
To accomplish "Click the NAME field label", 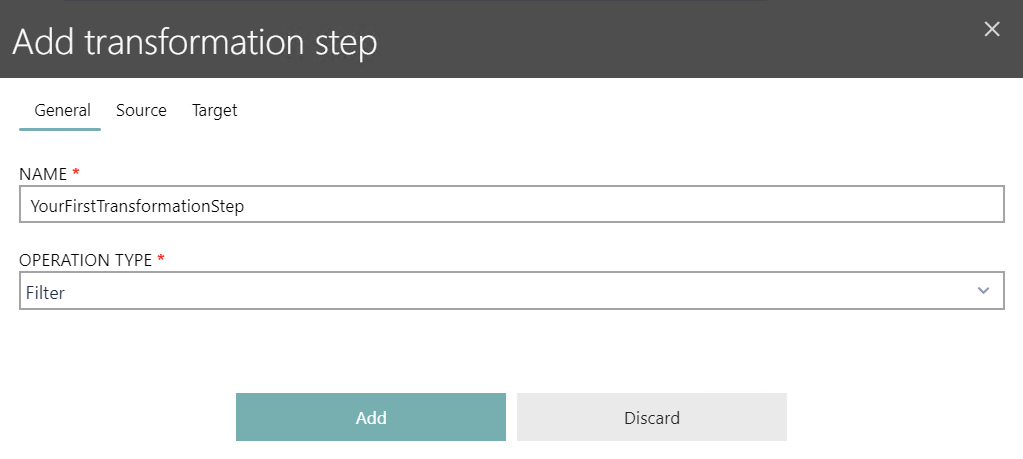I will (x=42, y=174).
